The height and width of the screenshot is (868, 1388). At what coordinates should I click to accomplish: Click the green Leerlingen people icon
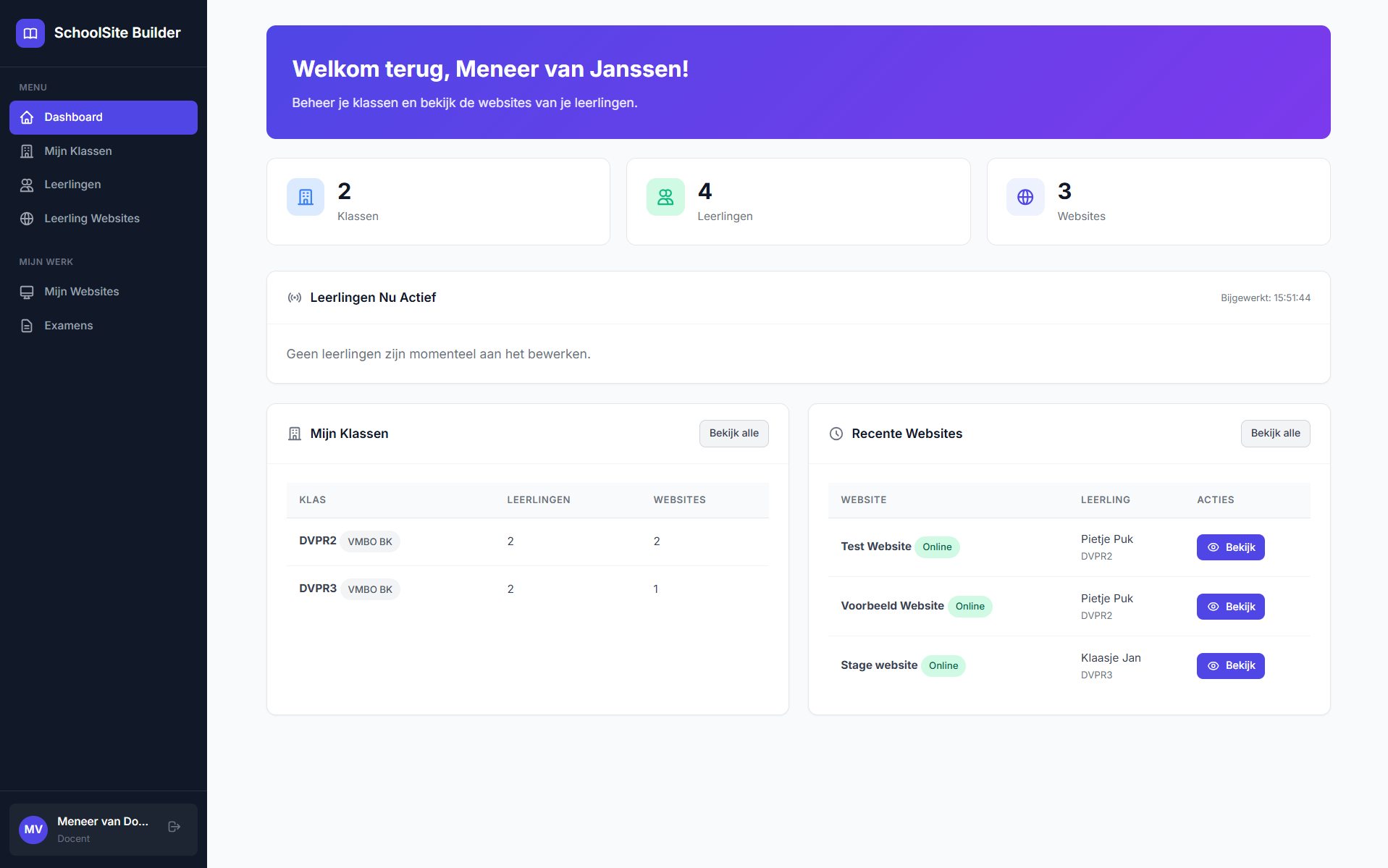tap(665, 197)
